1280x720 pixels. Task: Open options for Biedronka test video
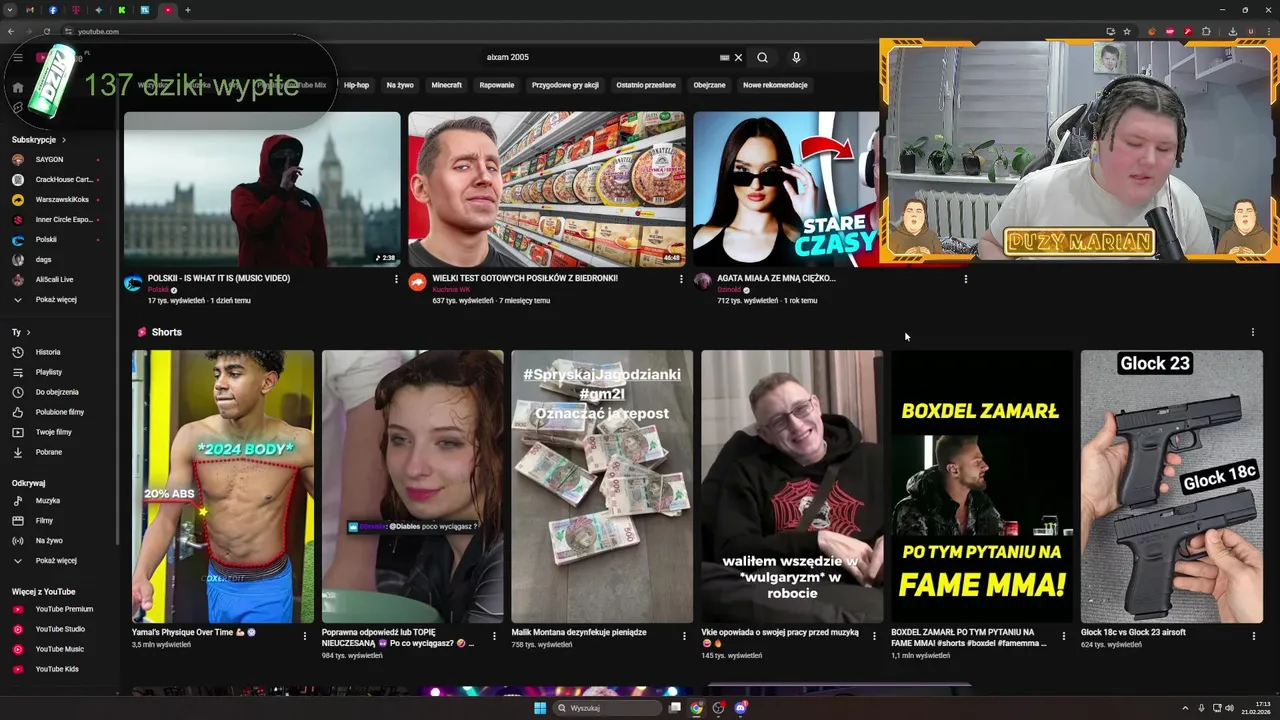pyautogui.click(x=681, y=279)
